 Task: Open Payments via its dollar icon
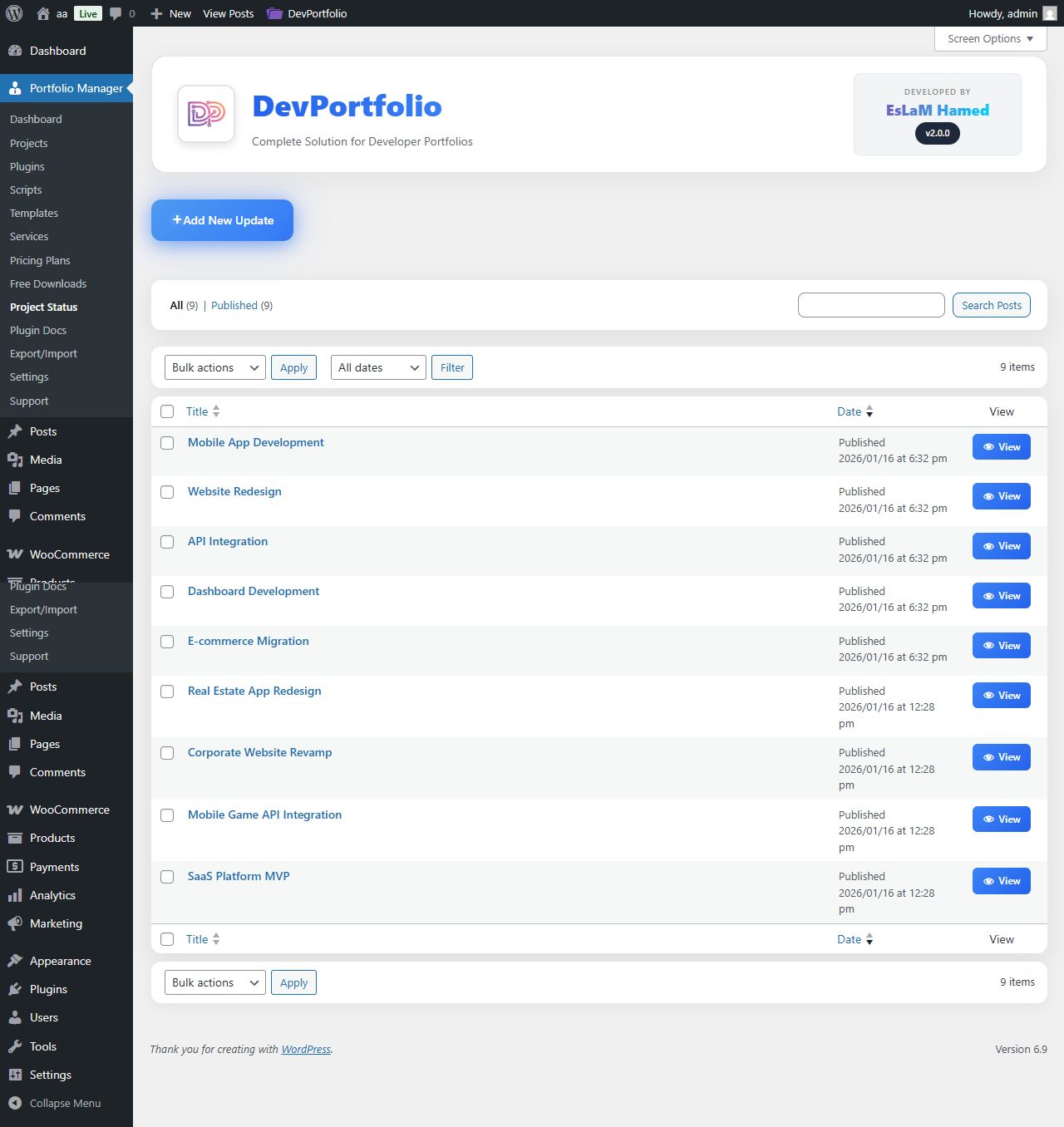point(15,867)
